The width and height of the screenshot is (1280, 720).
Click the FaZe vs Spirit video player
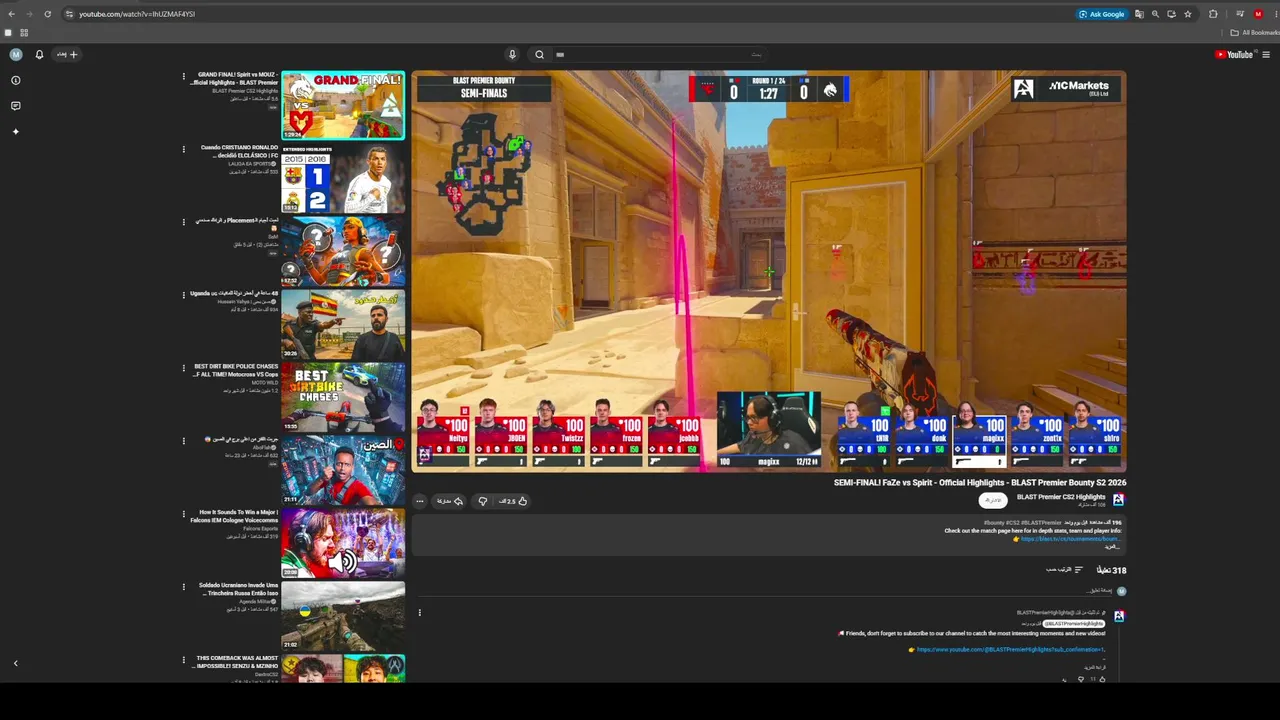click(769, 271)
